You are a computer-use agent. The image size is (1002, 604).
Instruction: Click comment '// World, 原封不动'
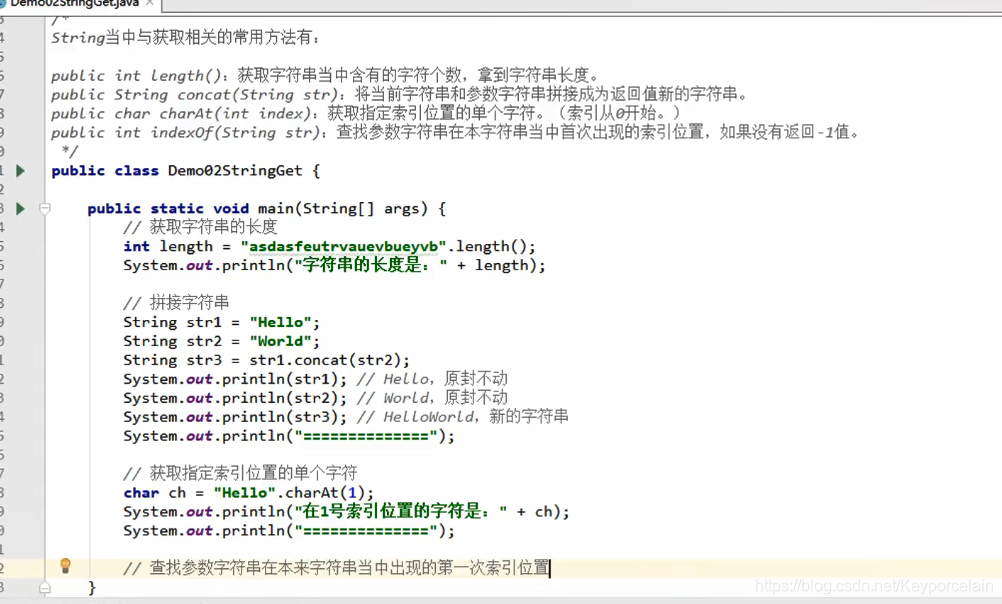click(x=432, y=398)
